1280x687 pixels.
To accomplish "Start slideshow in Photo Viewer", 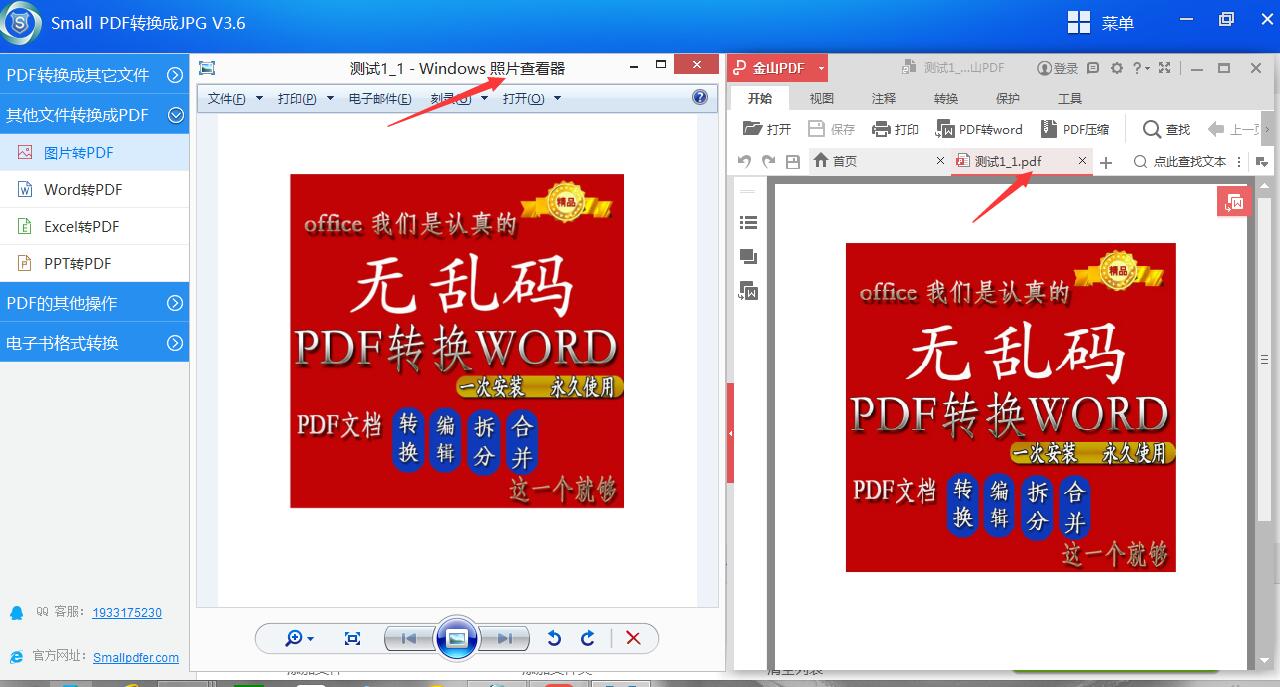I will click(x=457, y=638).
